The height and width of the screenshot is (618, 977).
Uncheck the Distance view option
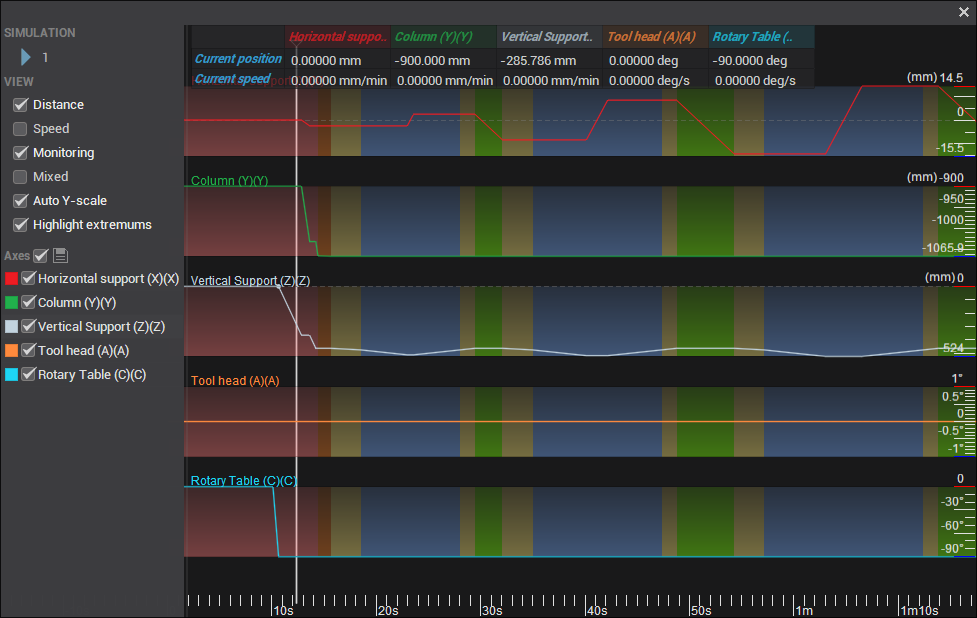20,105
